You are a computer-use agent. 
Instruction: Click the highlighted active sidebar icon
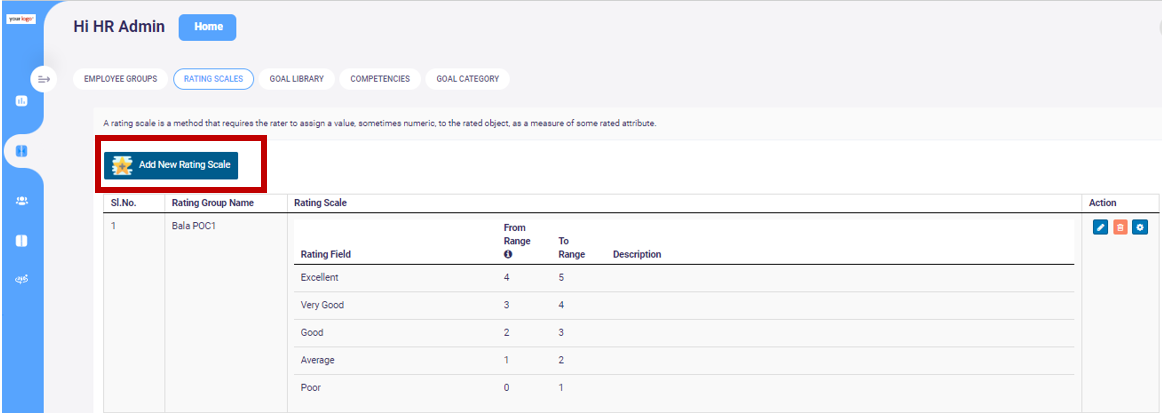tap(21, 151)
